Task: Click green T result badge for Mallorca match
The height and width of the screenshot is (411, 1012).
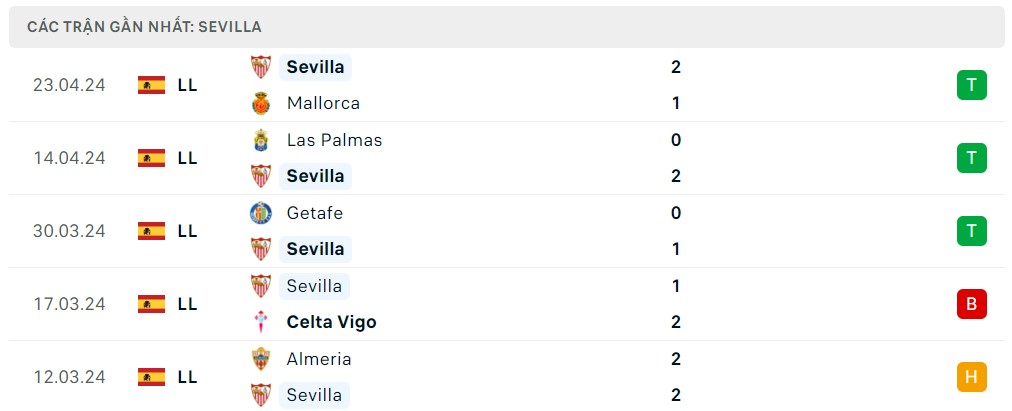Action: click(971, 85)
